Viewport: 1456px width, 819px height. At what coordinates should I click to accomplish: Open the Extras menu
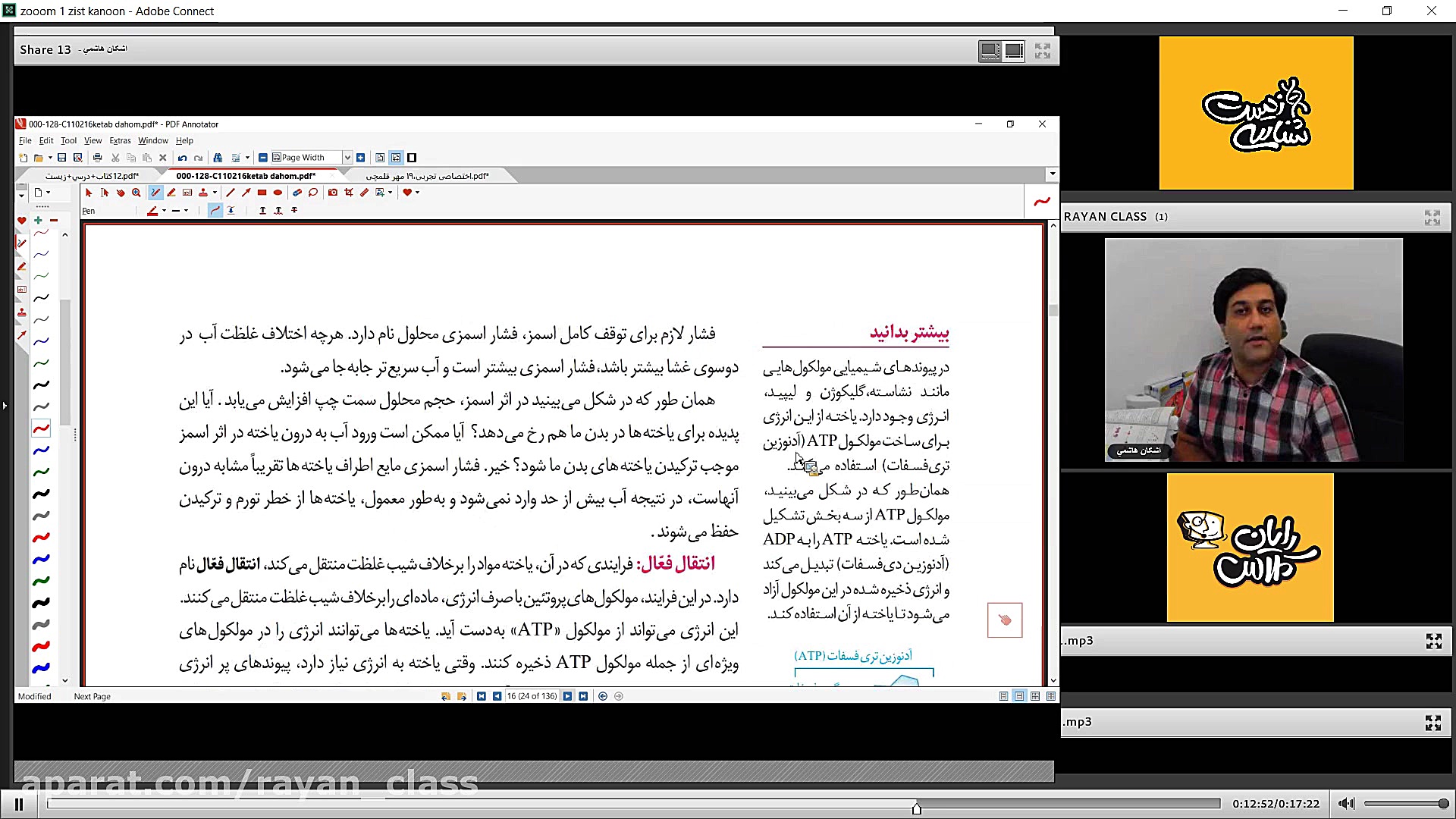click(120, 140)
